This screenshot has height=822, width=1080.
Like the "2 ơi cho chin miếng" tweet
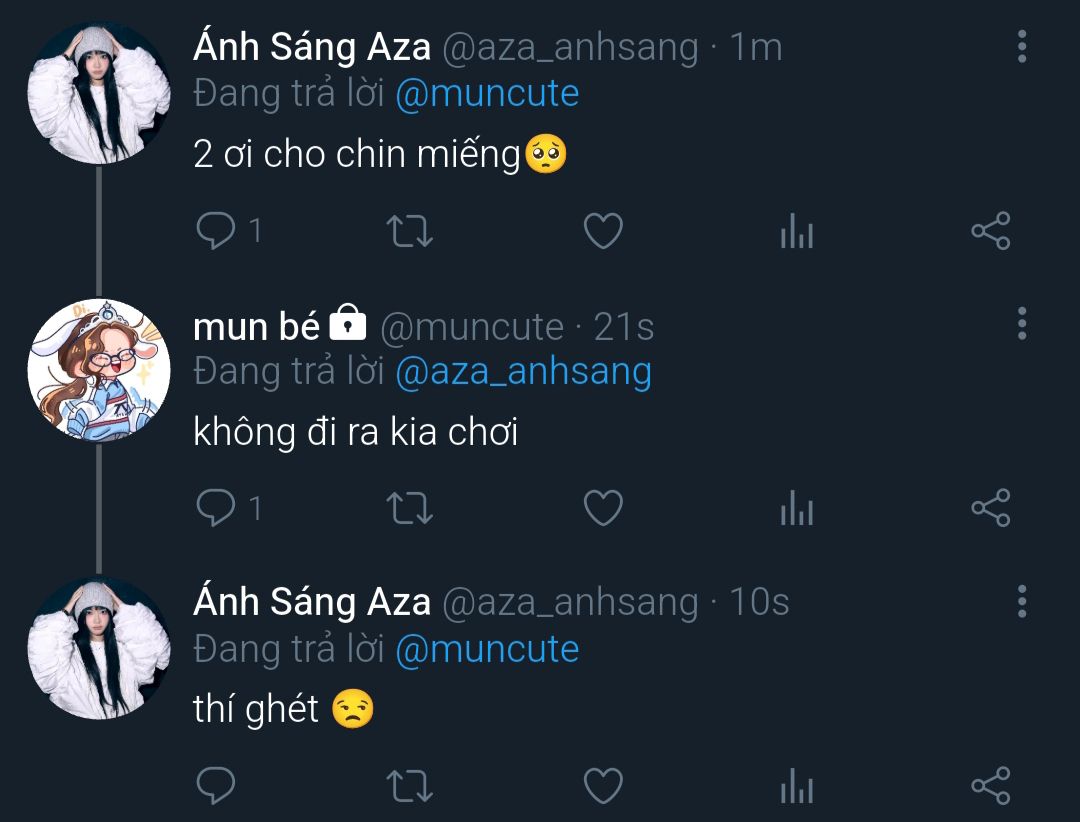tap(603, 231)
